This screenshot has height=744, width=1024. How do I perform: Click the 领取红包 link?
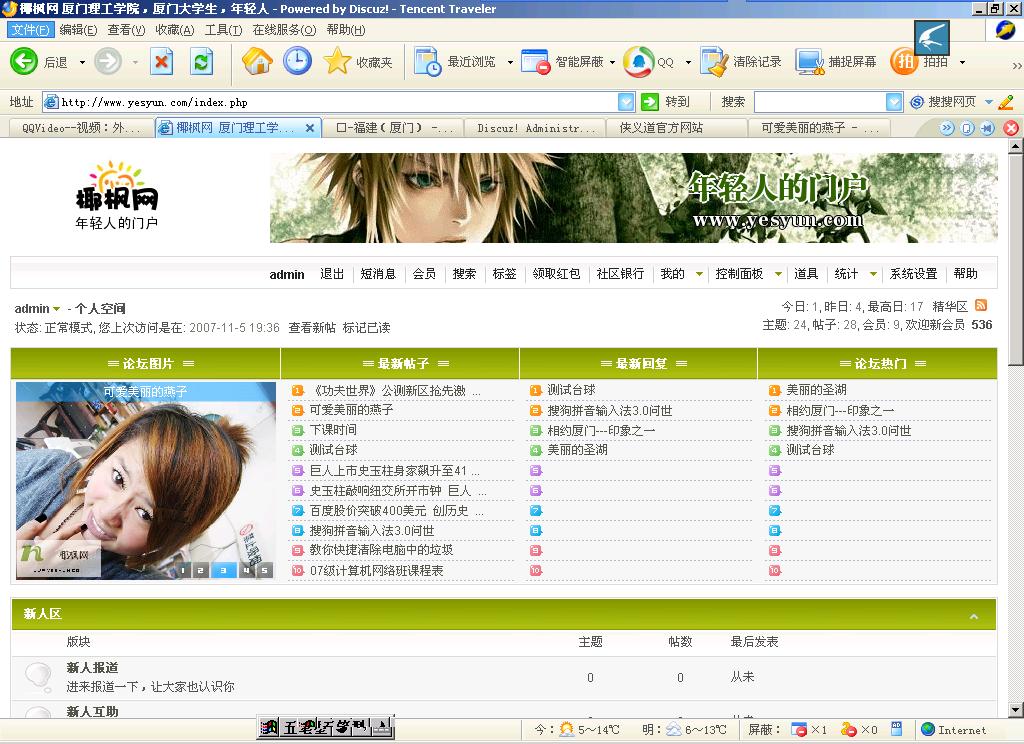tap(556, 274)
